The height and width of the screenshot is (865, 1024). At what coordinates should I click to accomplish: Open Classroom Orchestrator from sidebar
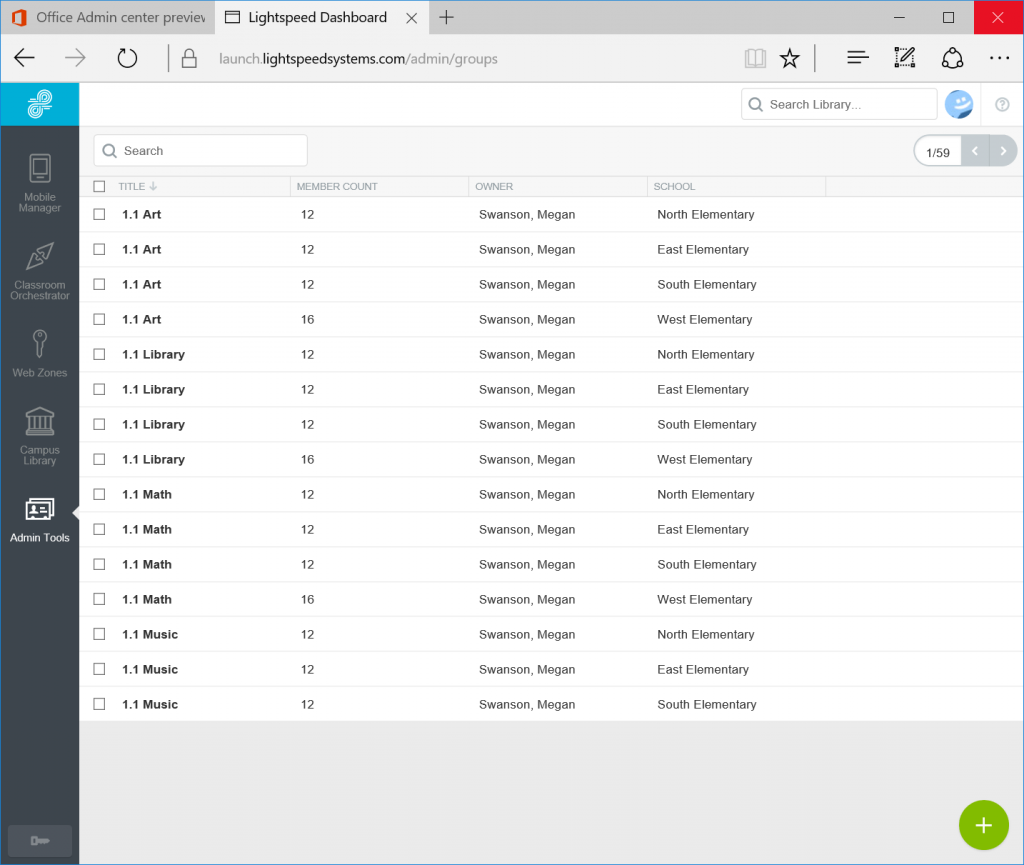coord(40,272)
